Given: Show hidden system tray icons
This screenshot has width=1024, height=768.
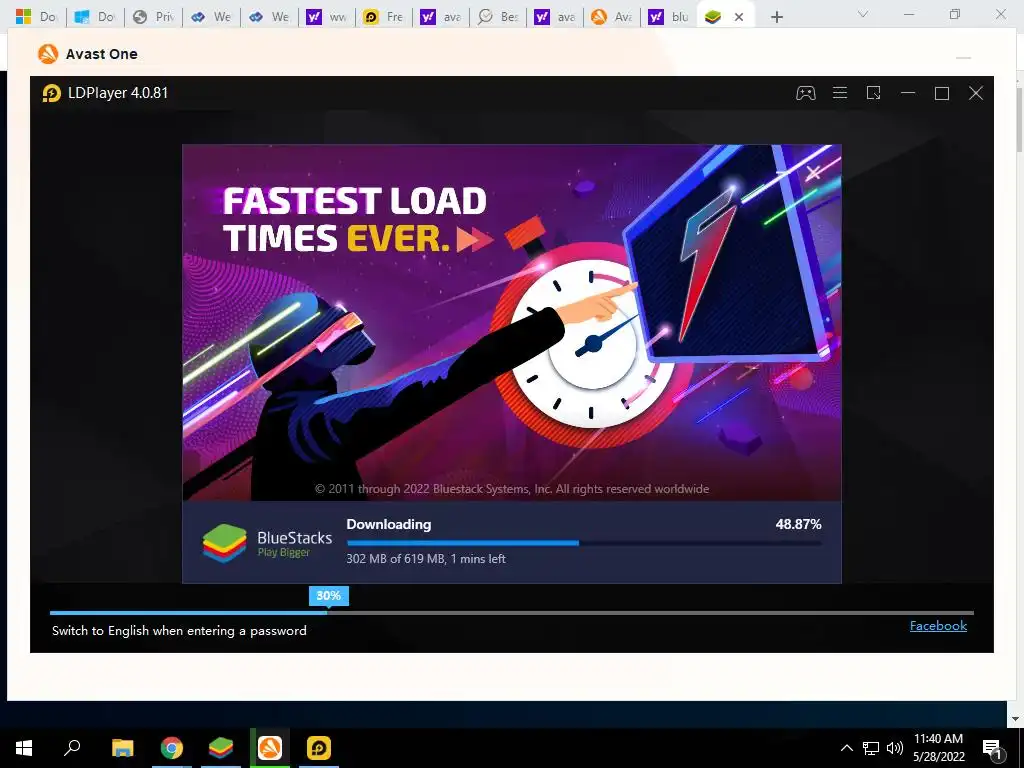Looking at the screenshot, I should (846, 748).
